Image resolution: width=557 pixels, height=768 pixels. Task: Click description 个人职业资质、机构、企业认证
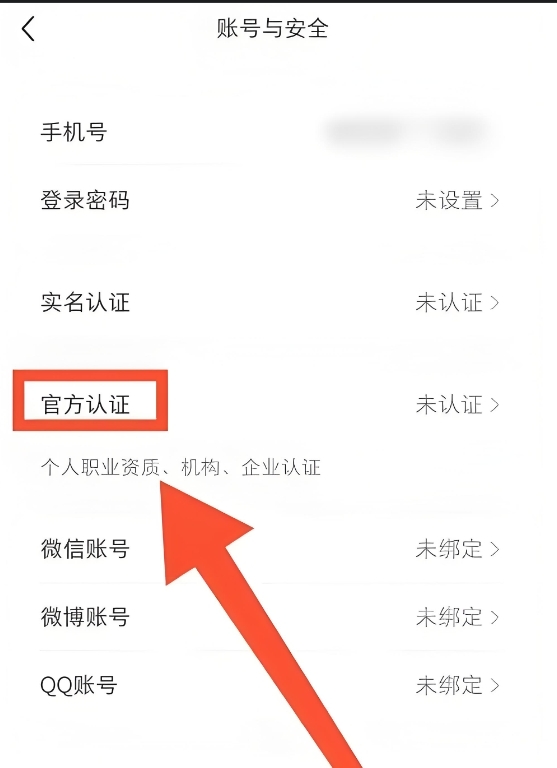pyautogui.click(x=180, y=467)
